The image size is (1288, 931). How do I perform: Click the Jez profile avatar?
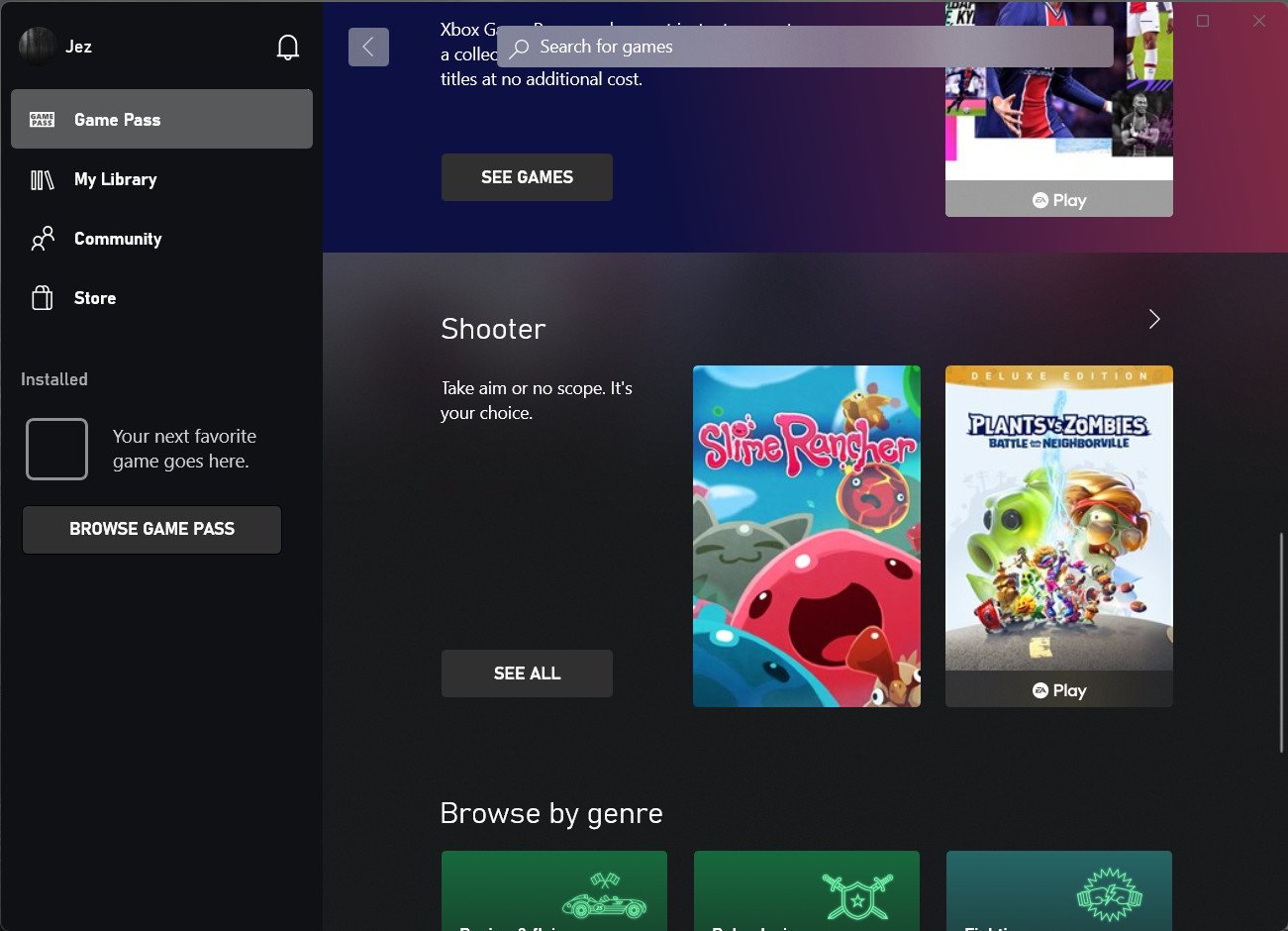(38, 47)
